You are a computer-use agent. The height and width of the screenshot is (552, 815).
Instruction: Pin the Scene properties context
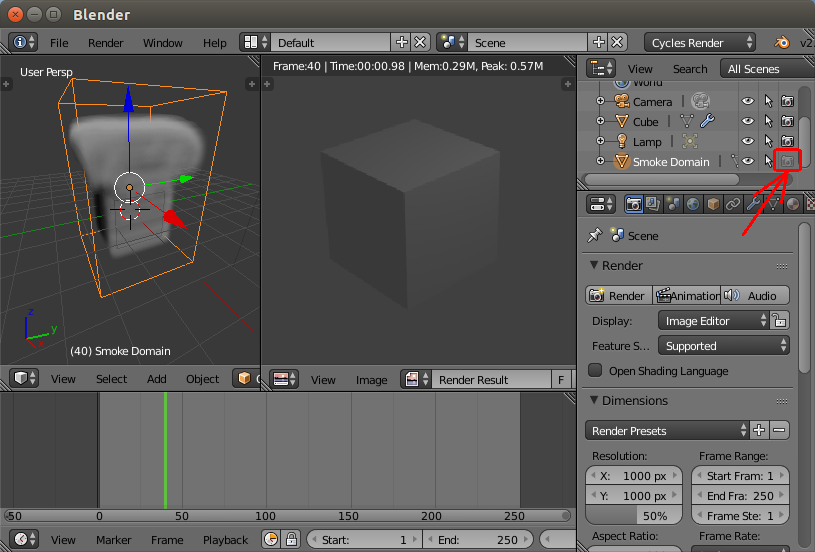tap(594, 235)
